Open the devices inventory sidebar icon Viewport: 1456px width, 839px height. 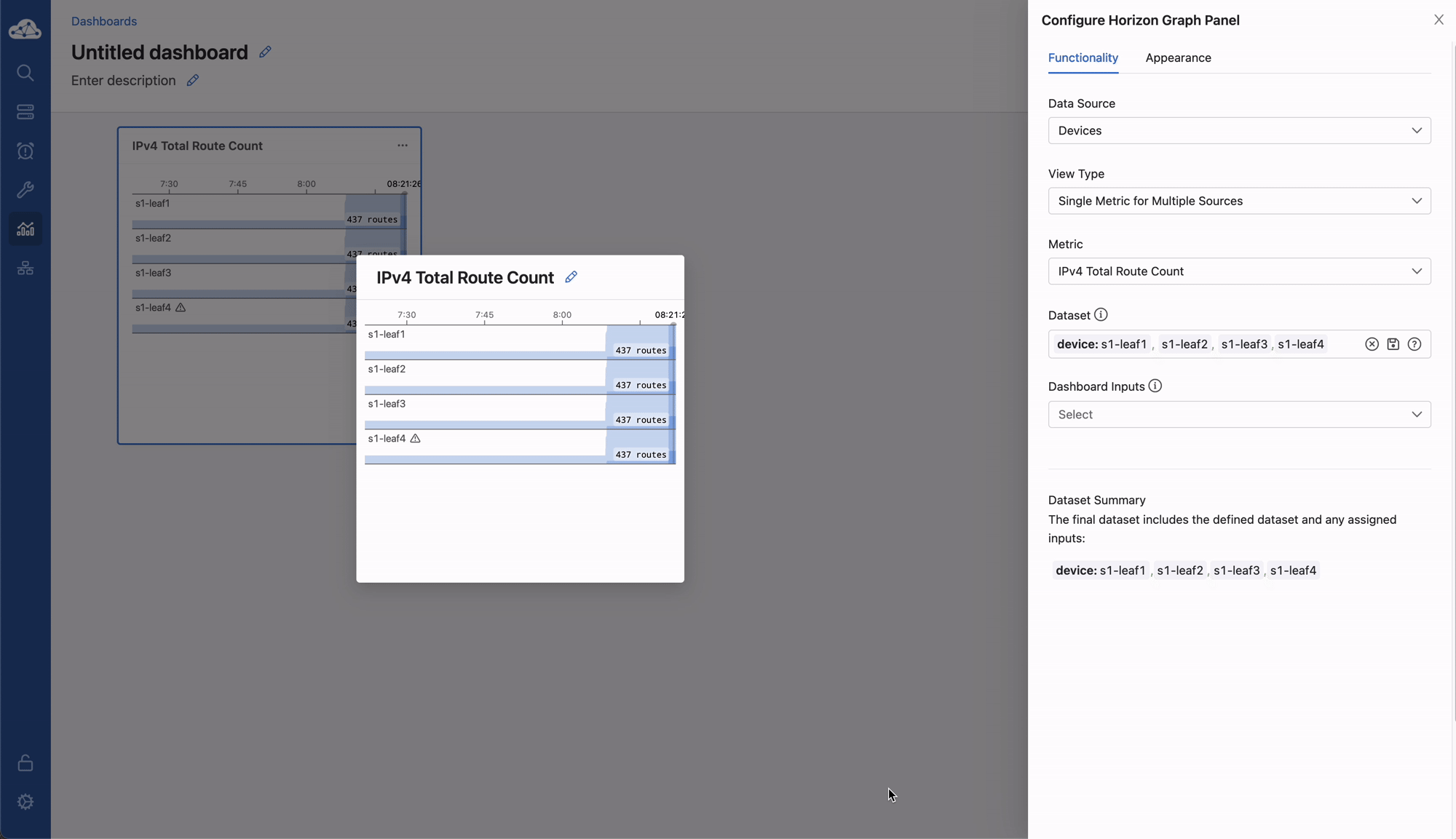pos(25,112)
